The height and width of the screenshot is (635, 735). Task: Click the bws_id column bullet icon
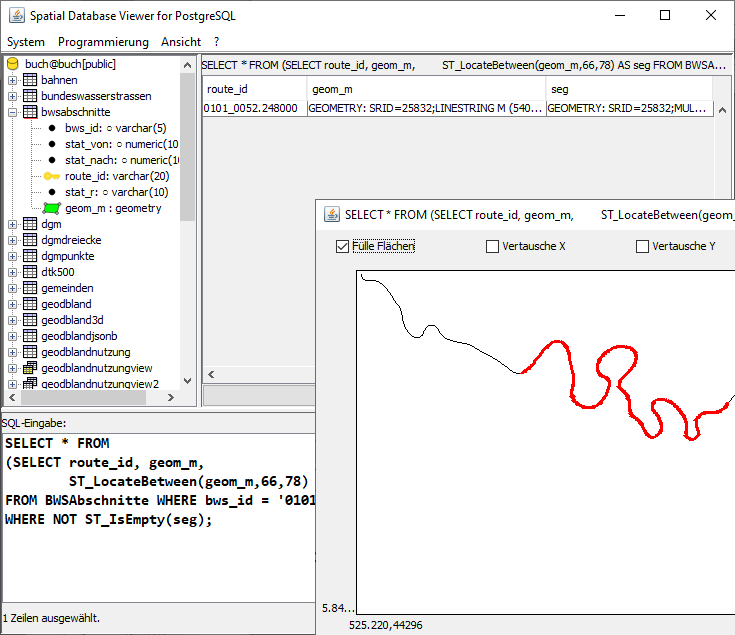(x=52, y=128)
